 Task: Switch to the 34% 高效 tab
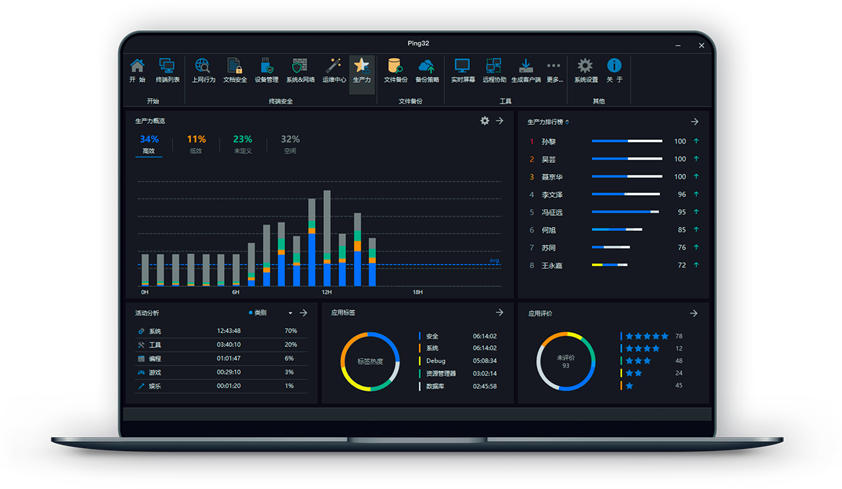pos(149,144)
